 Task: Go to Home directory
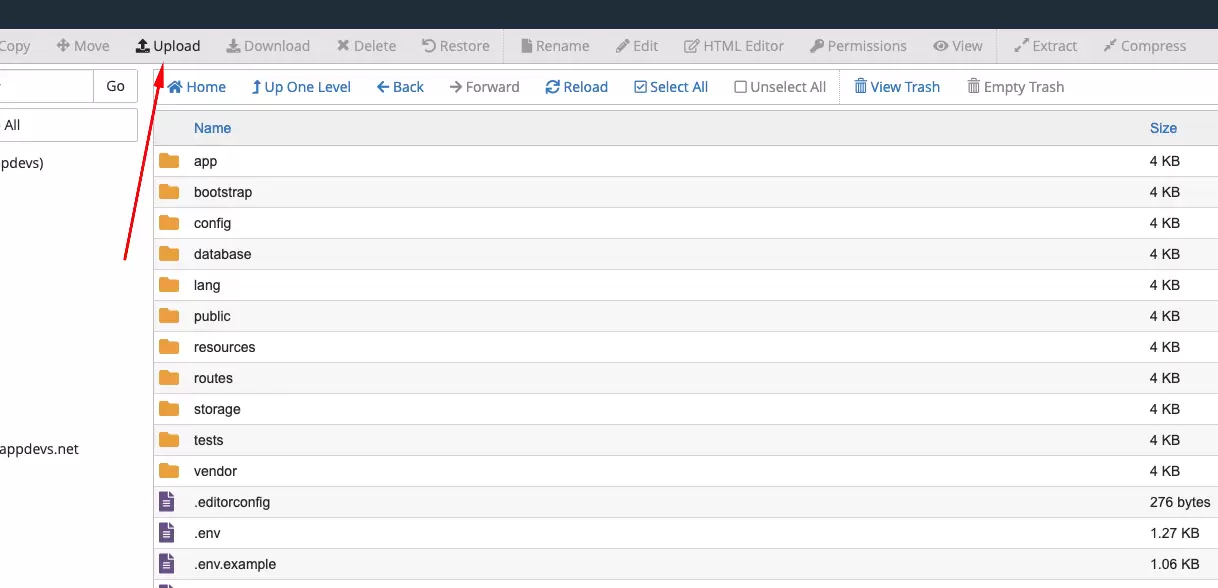(x=197, y=87)
